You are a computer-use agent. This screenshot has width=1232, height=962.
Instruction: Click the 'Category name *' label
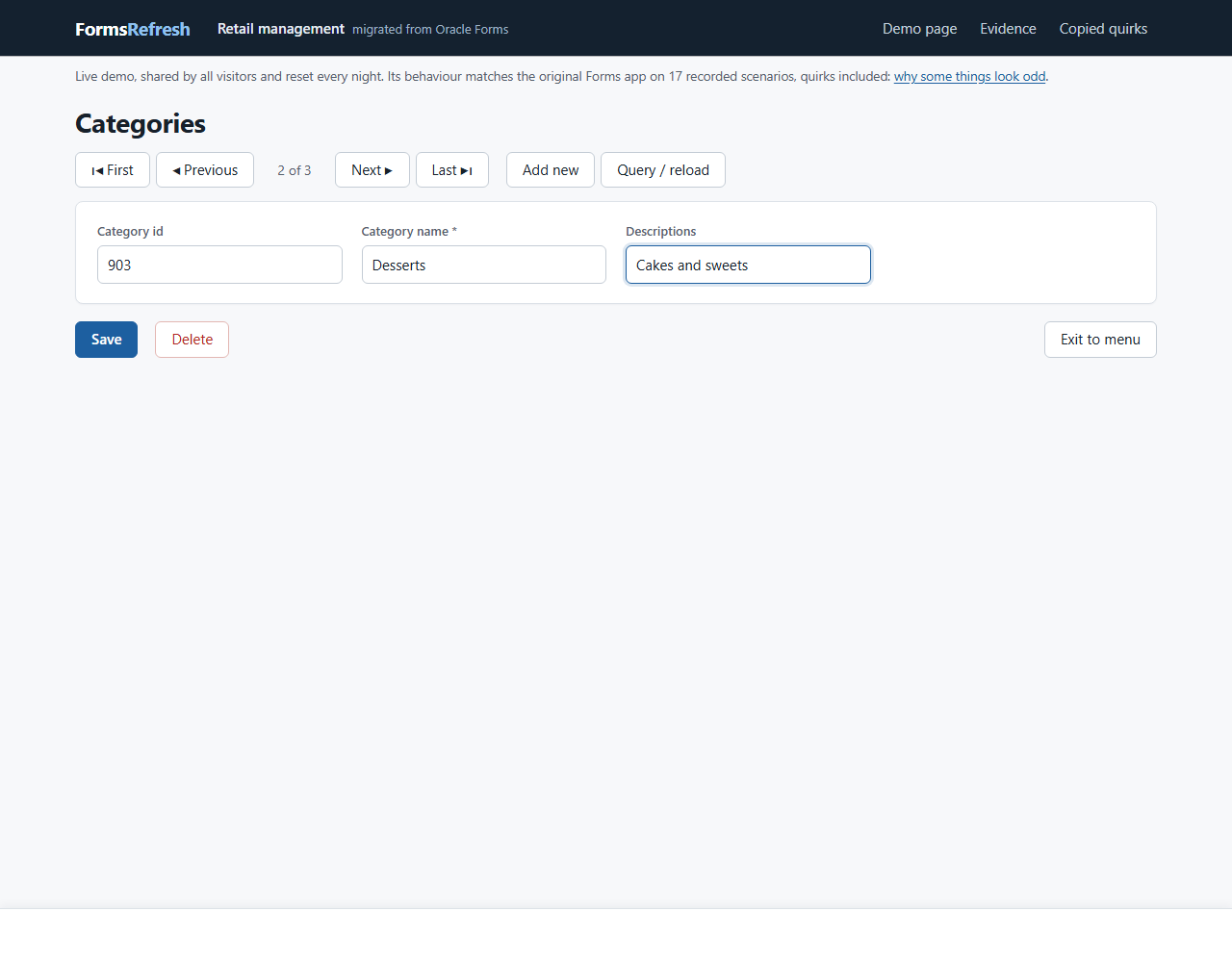pyautogui.click(x=409, y=232)
